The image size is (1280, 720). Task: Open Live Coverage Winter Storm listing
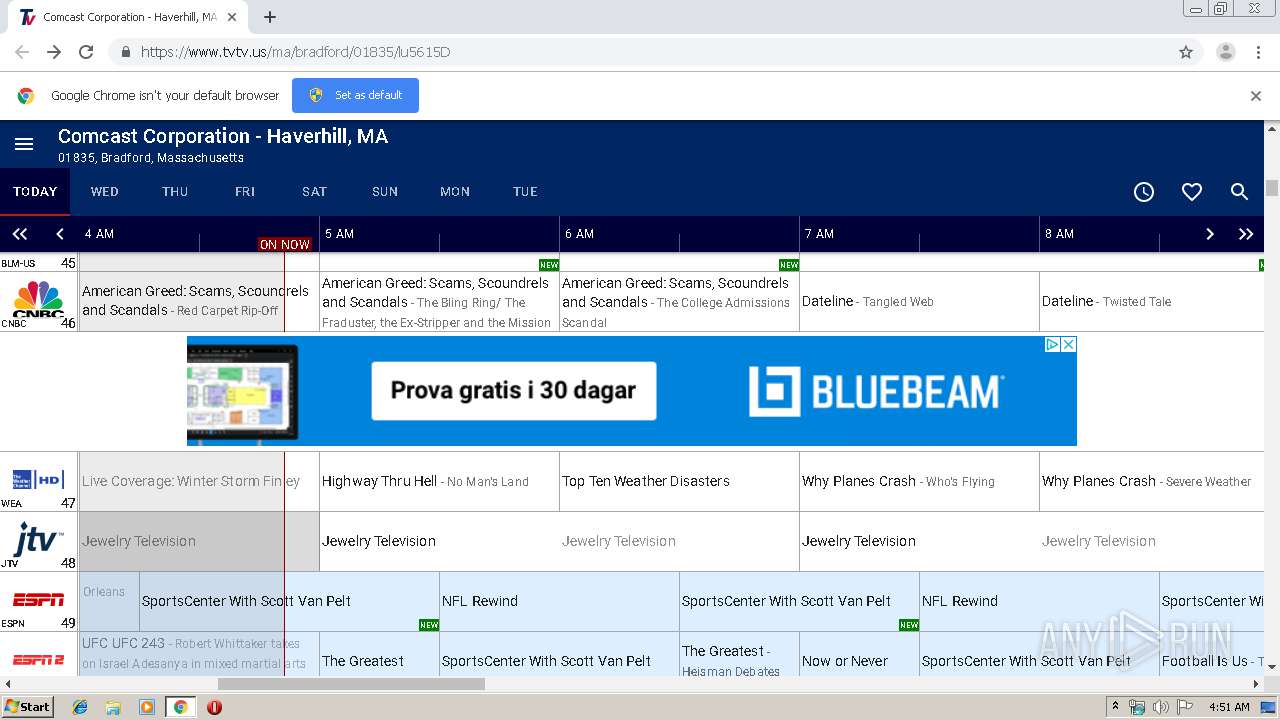(x=199, y=481)
